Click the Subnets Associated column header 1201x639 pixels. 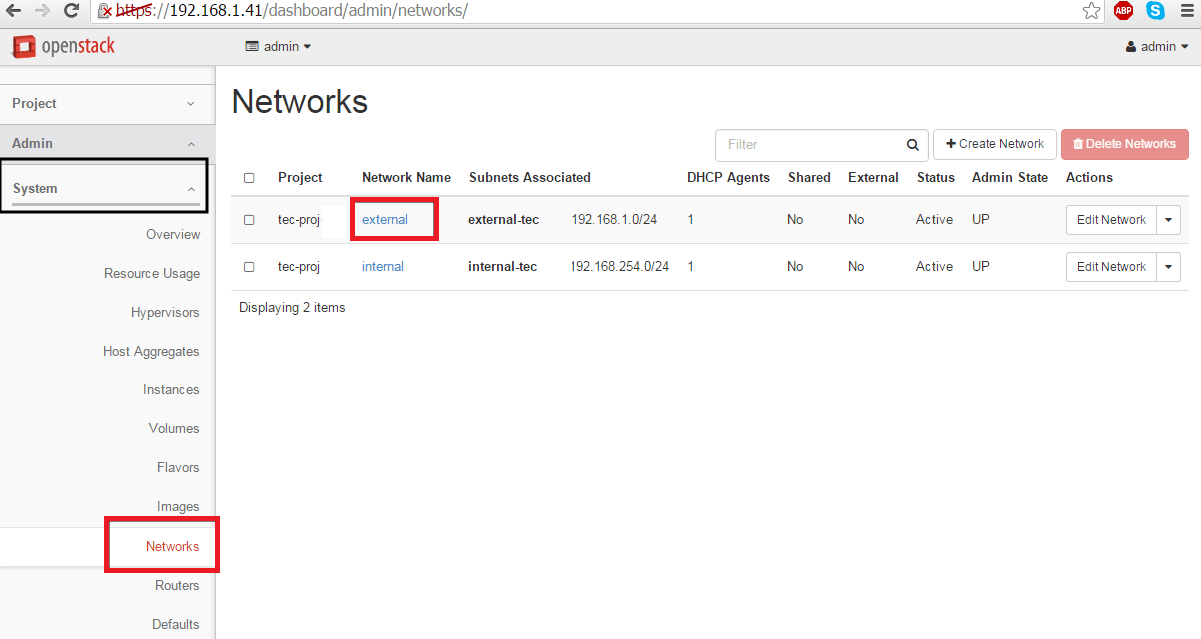tap(530, 178)
